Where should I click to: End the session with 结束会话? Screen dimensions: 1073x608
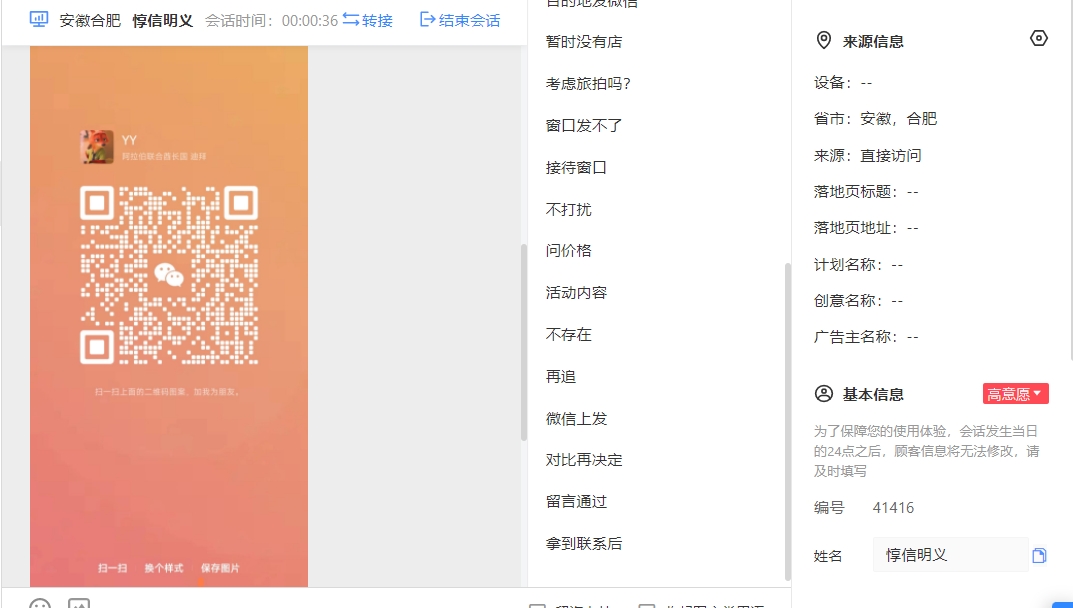pyautogui.click(x=460, y=21)
